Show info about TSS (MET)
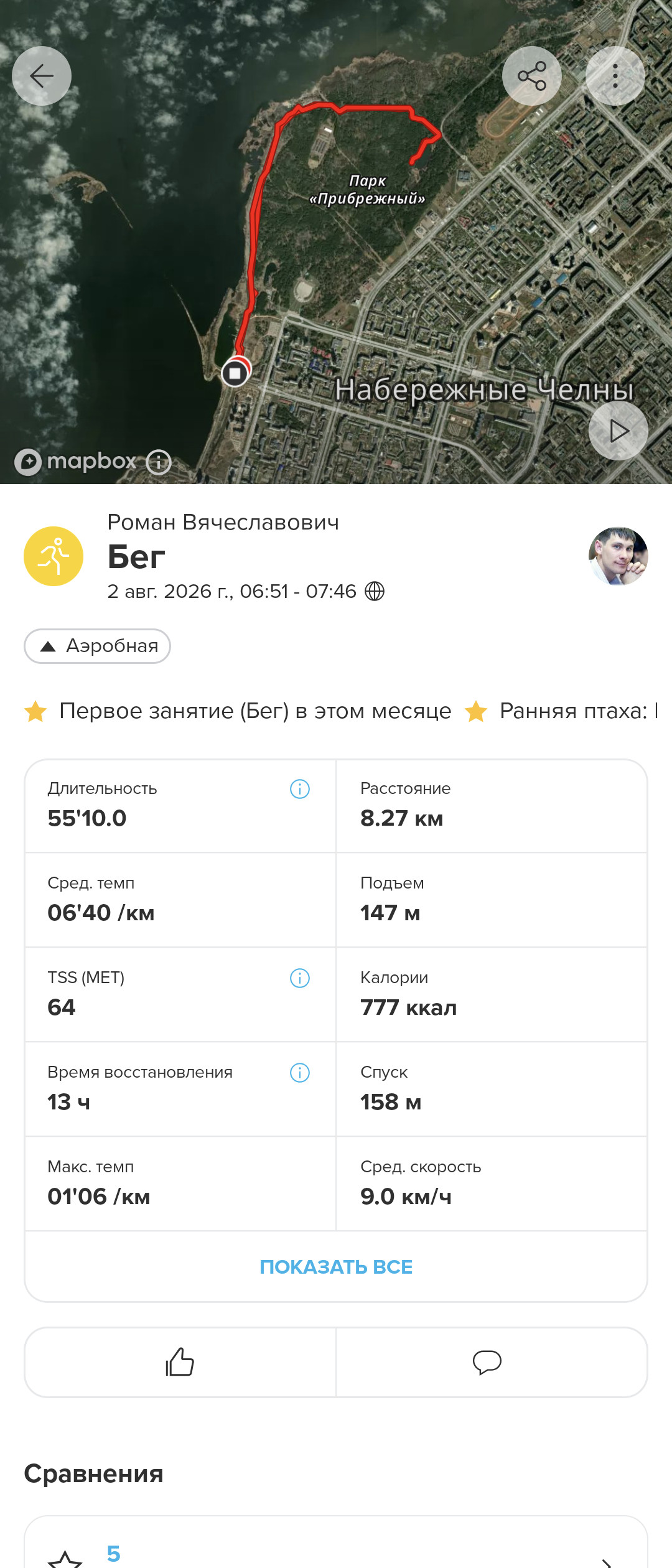The height and width of the screenshot is (1568, 672). 300,978
